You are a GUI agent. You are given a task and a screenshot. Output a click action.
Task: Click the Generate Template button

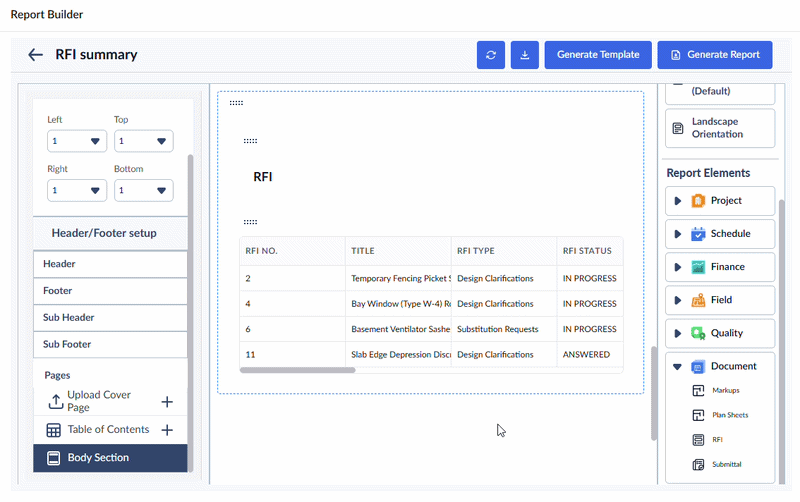(x=598, y=55)
